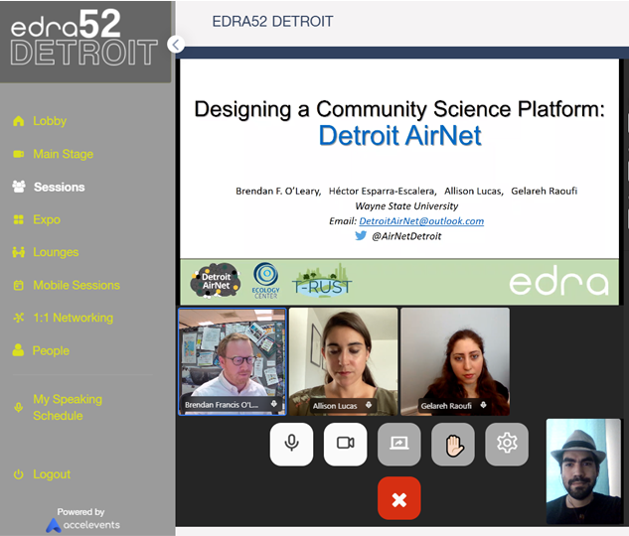Viewport: 629px width, 536px height.
Task: Open the Sessions menu item
Action: pyautogui.click(x=59, y=187)
